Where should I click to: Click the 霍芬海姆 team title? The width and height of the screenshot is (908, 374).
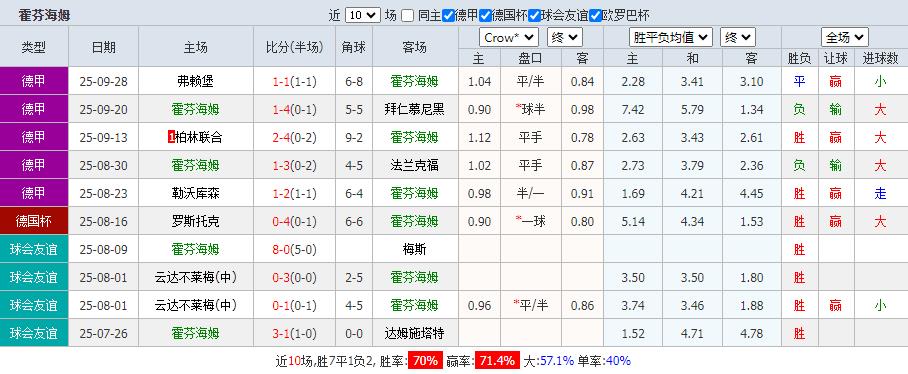pos(44,16)
